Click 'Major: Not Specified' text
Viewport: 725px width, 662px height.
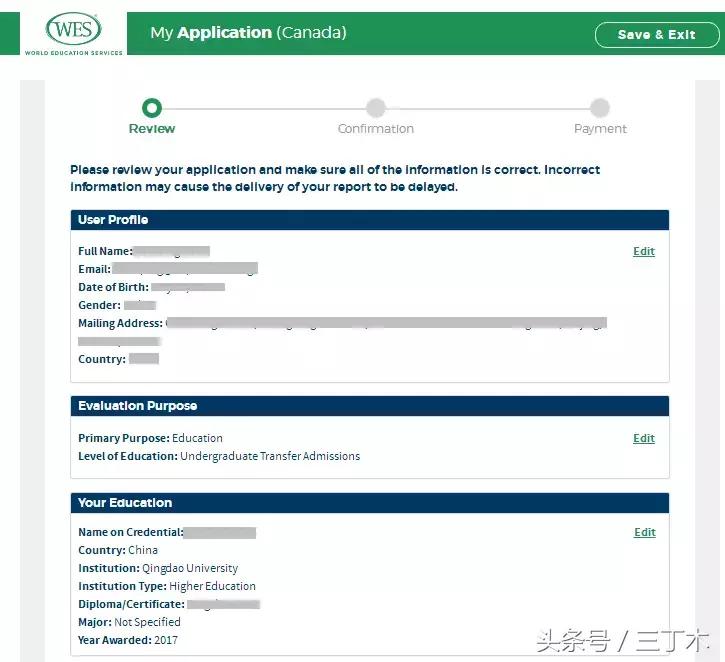tap(129, 622)
